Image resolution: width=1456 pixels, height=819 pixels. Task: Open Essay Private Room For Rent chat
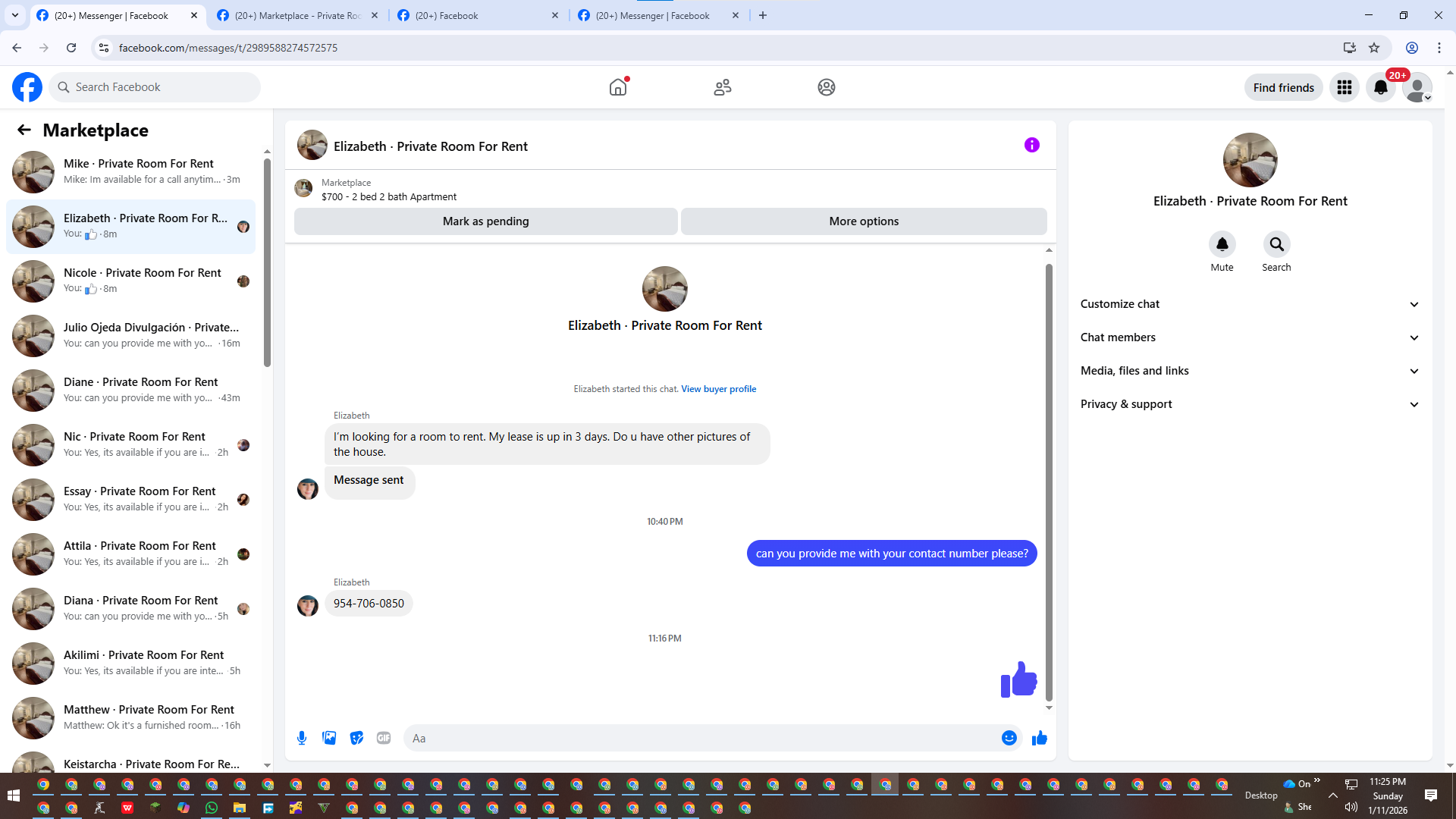pyautogui.click(x=130, y=500)
